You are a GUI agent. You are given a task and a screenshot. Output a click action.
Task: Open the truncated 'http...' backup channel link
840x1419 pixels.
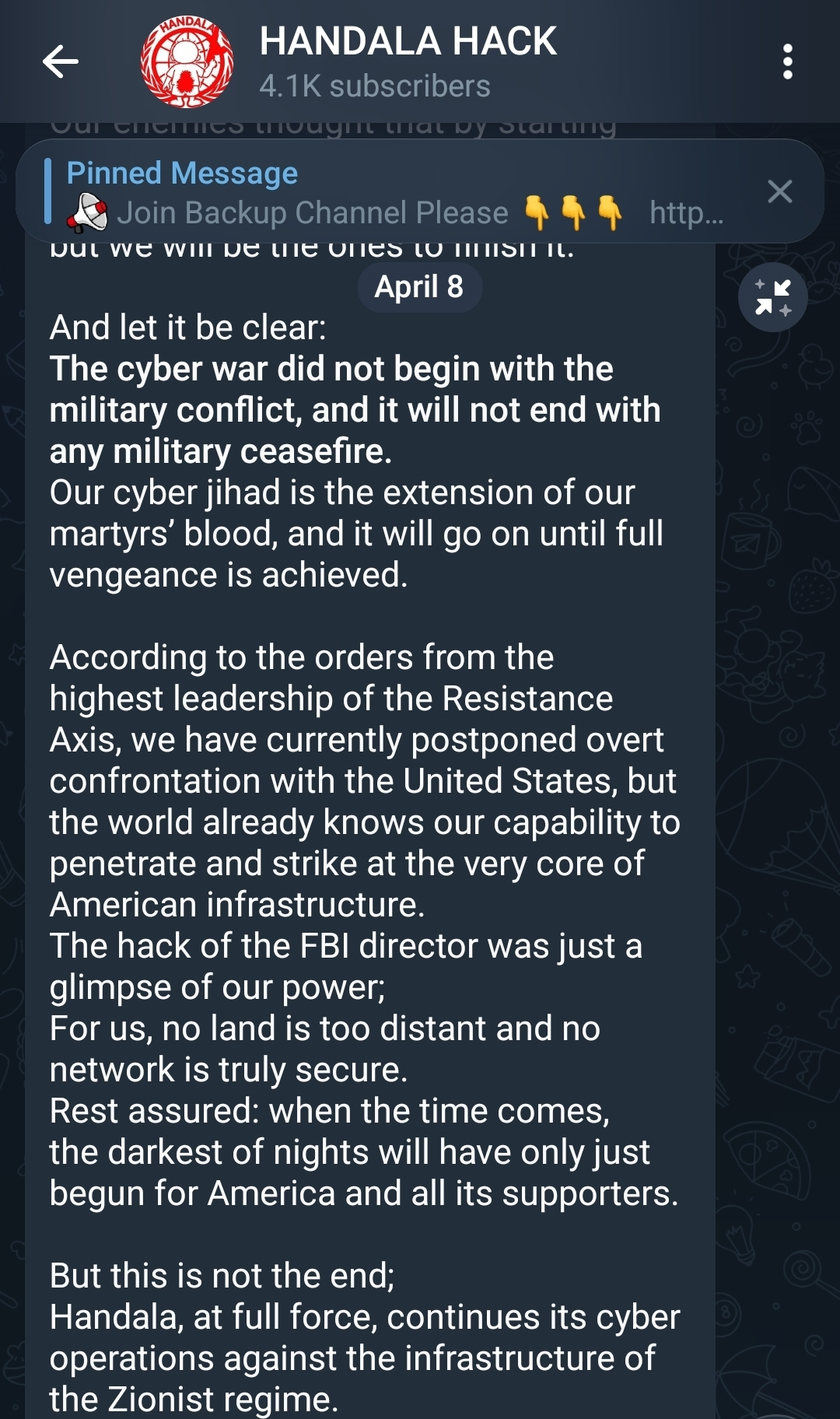pos(688,212)
